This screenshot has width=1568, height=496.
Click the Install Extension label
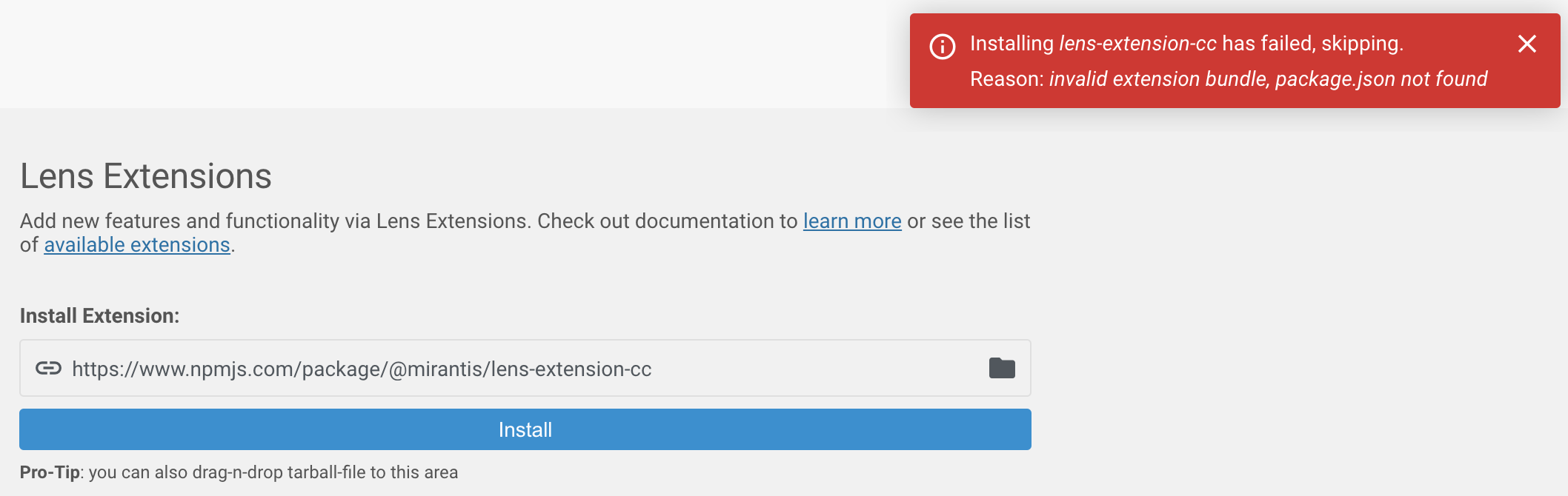99,315
